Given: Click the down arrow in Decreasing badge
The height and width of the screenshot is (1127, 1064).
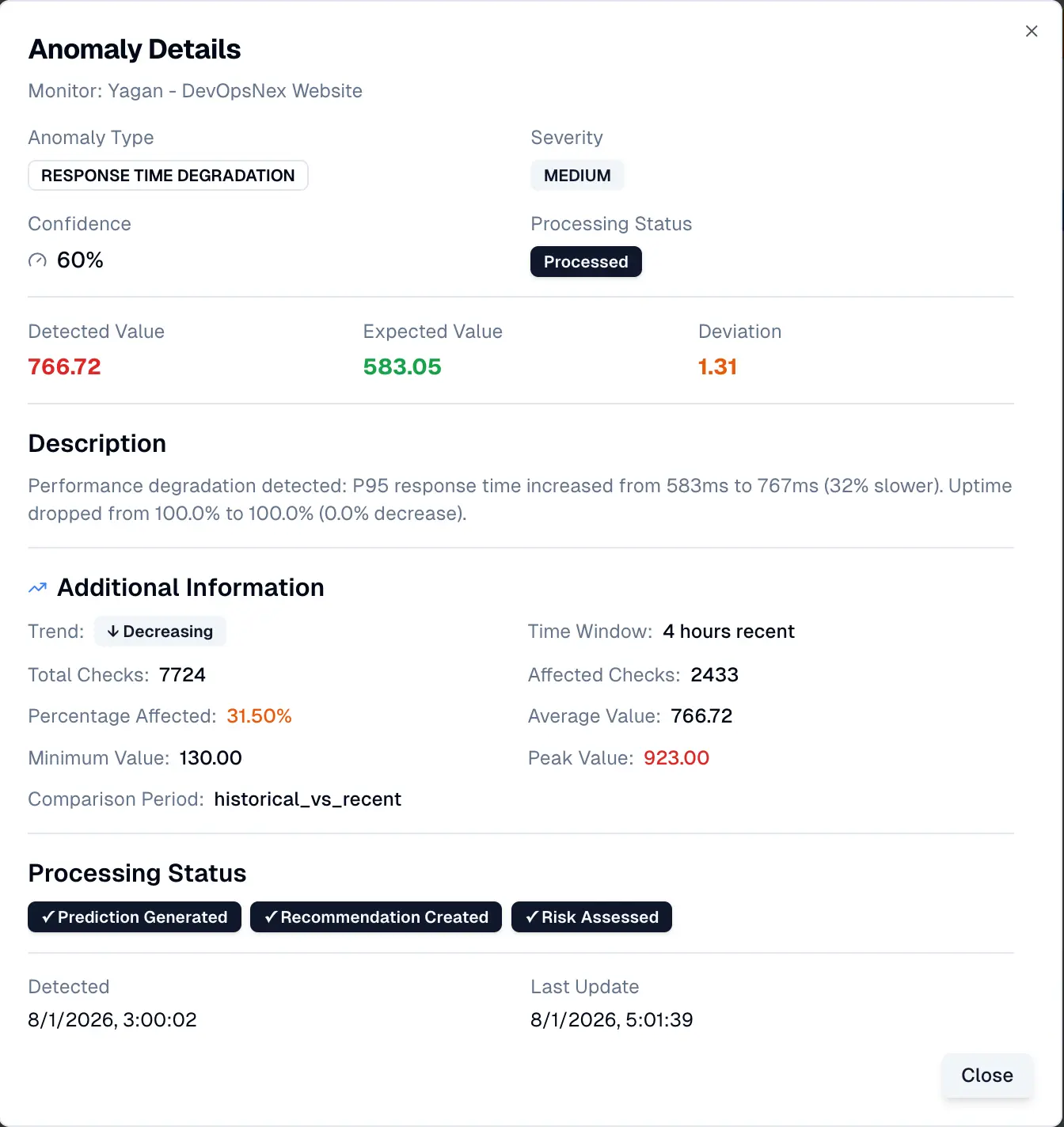Looking at the screenshot, I should 113,632.
